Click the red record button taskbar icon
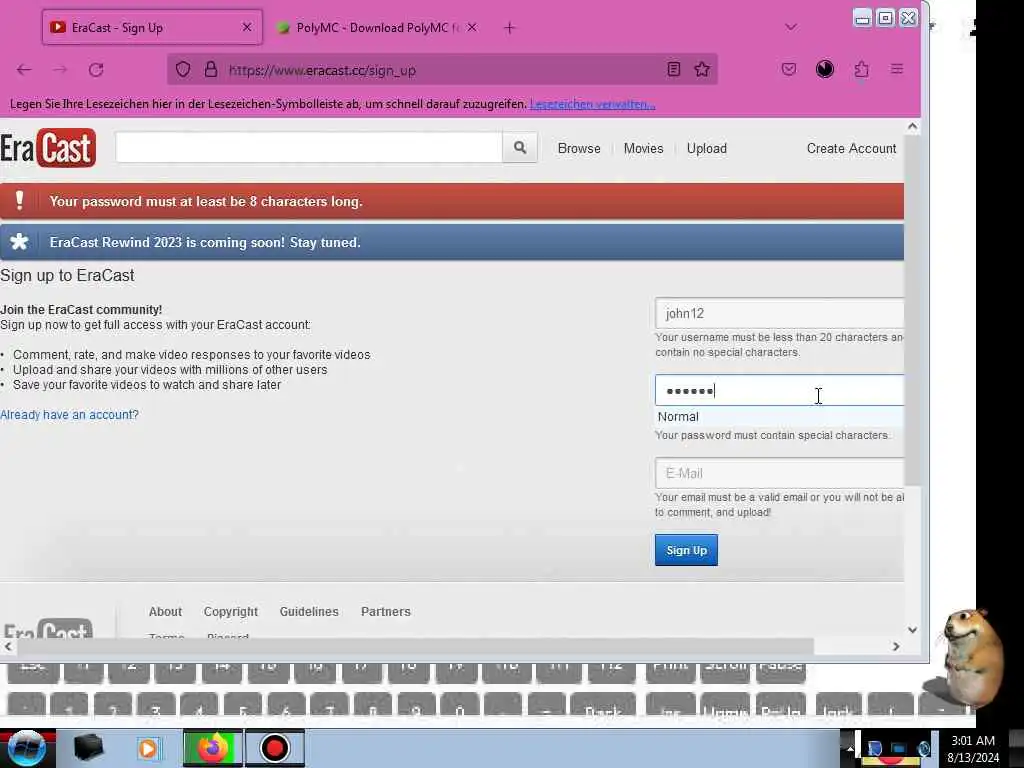The height and width of the screenshot is (768, 1024). click(x=274, y=748)
